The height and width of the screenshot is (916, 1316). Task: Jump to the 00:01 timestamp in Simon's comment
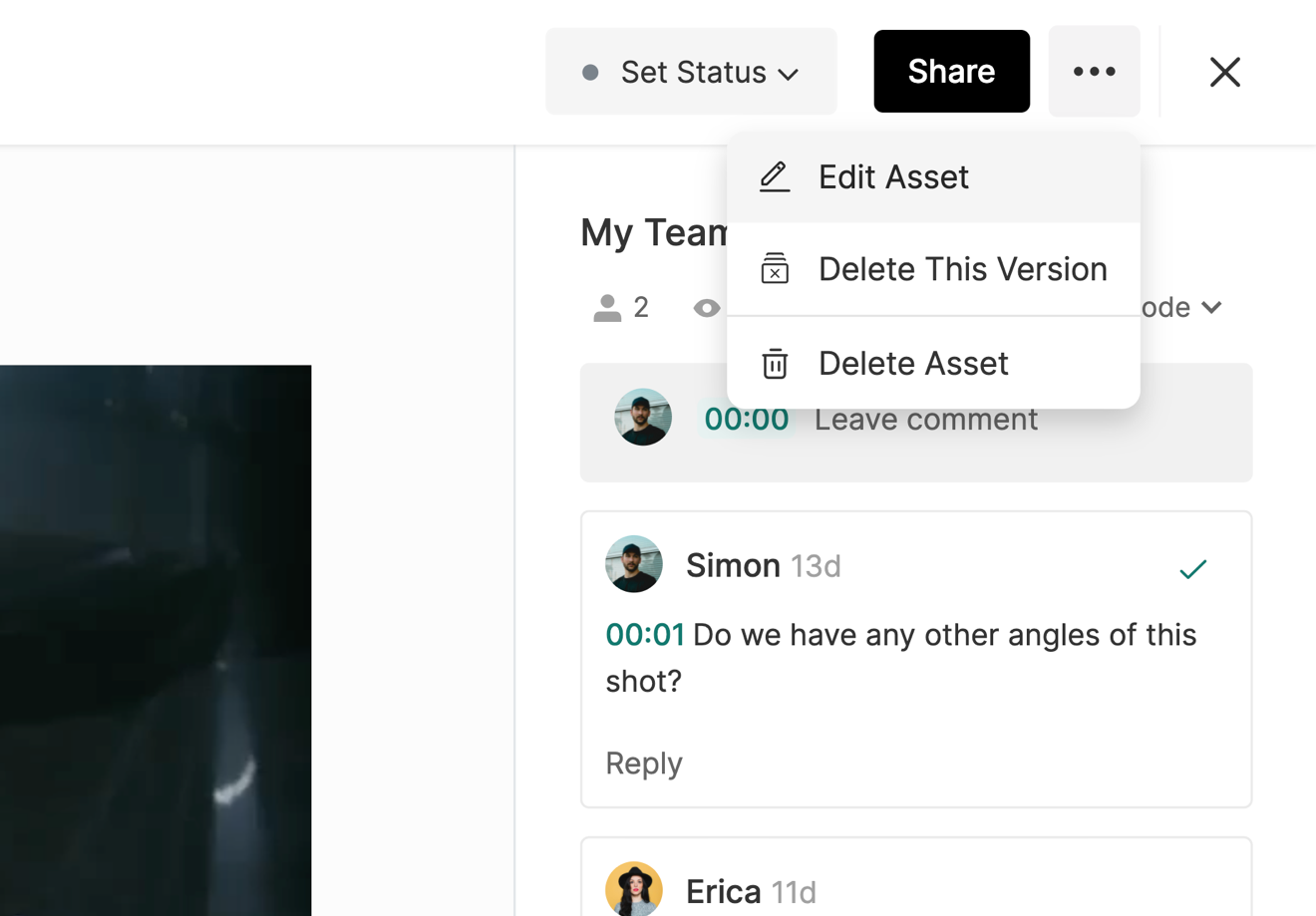644,635
